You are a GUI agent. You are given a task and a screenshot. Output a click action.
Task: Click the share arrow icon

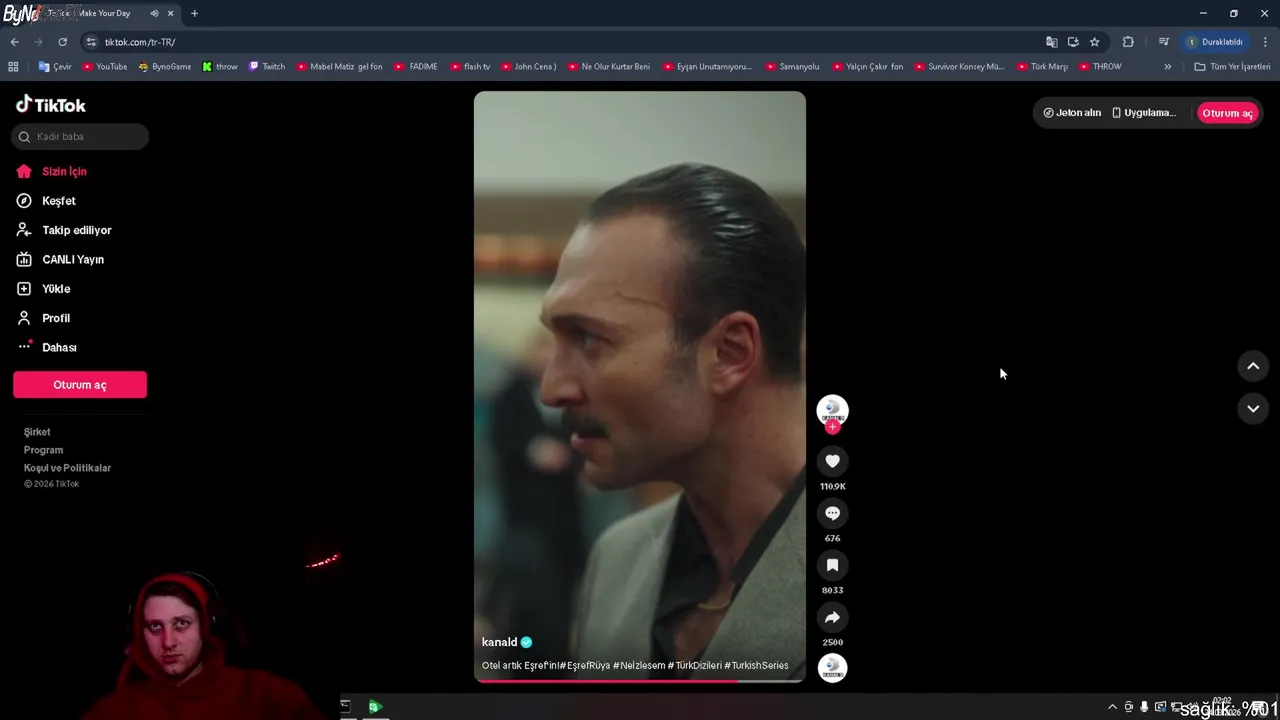click(832, 617)
